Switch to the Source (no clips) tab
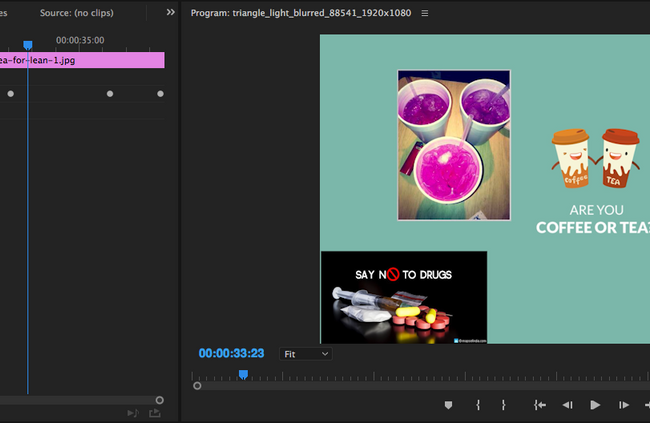This screenshot has height=423, width=650. pyautogui.click(x=77, y=13)
